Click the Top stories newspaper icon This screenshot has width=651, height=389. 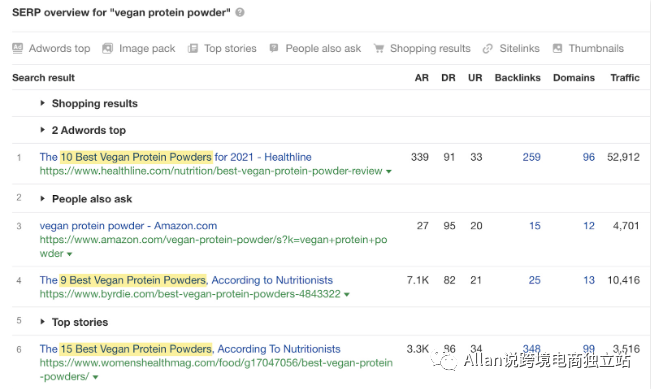click(193, 48)
